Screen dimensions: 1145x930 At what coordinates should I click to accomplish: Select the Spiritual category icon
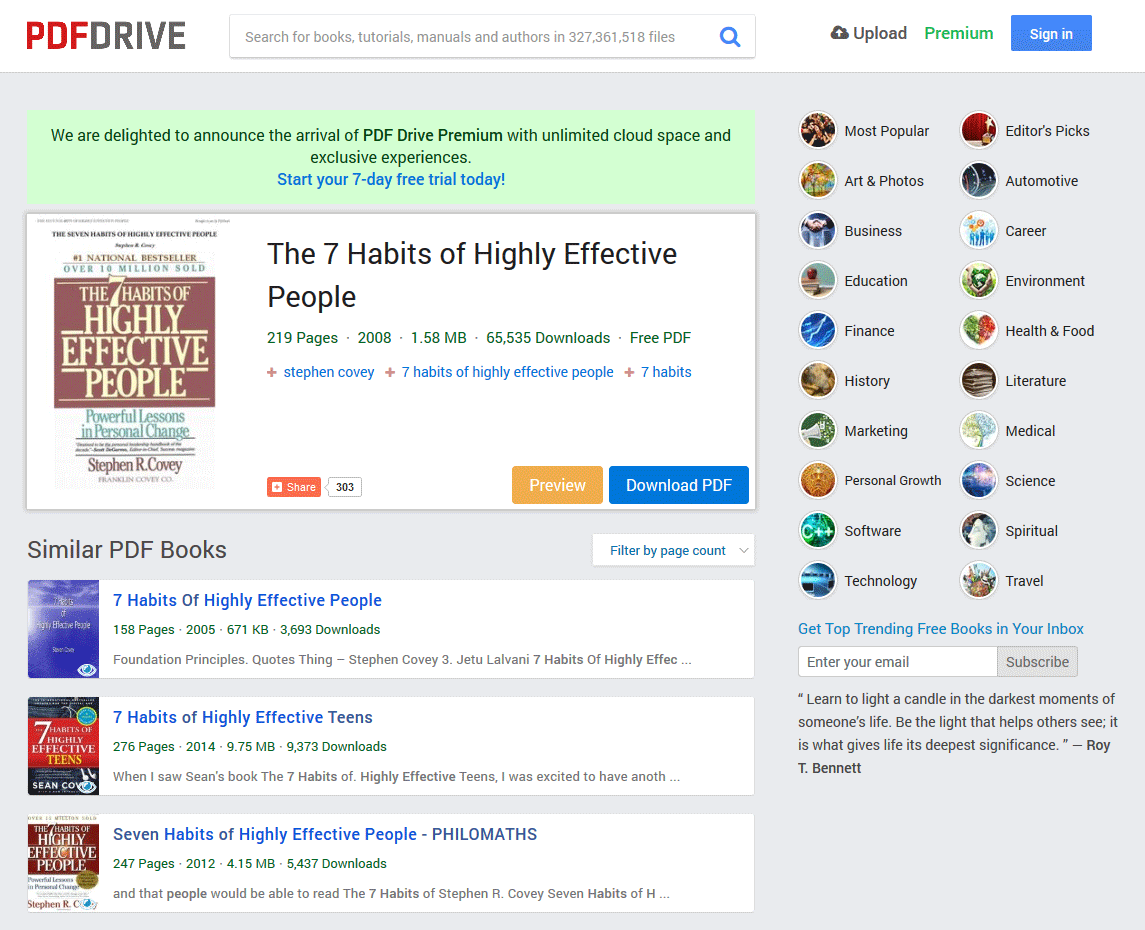click(x=978, y=530)
